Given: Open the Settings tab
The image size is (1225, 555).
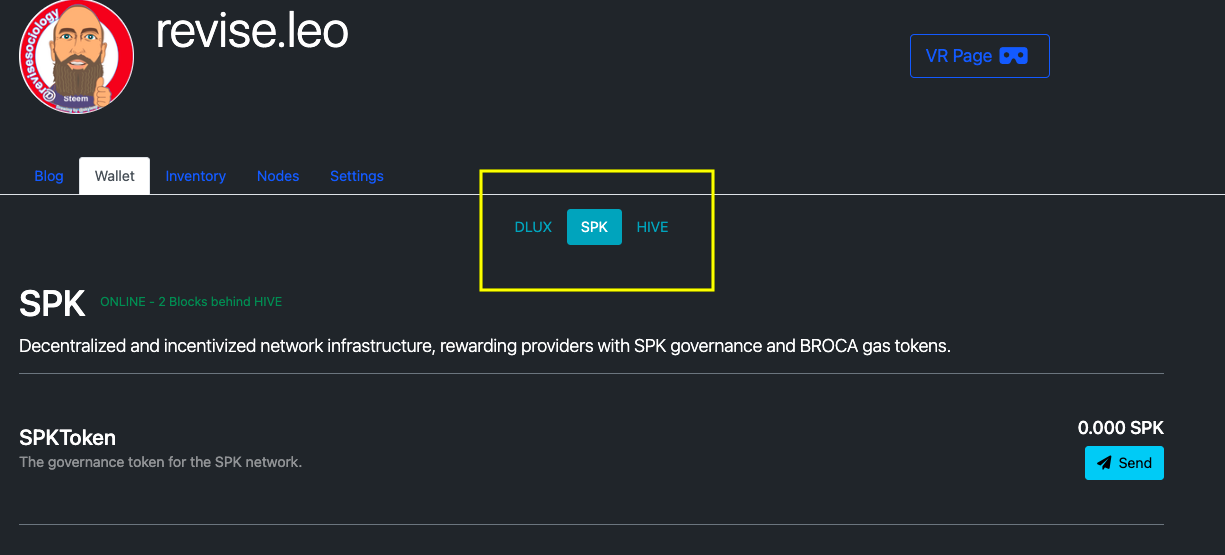Looking at the screenshot, I should tap(357, 176).
